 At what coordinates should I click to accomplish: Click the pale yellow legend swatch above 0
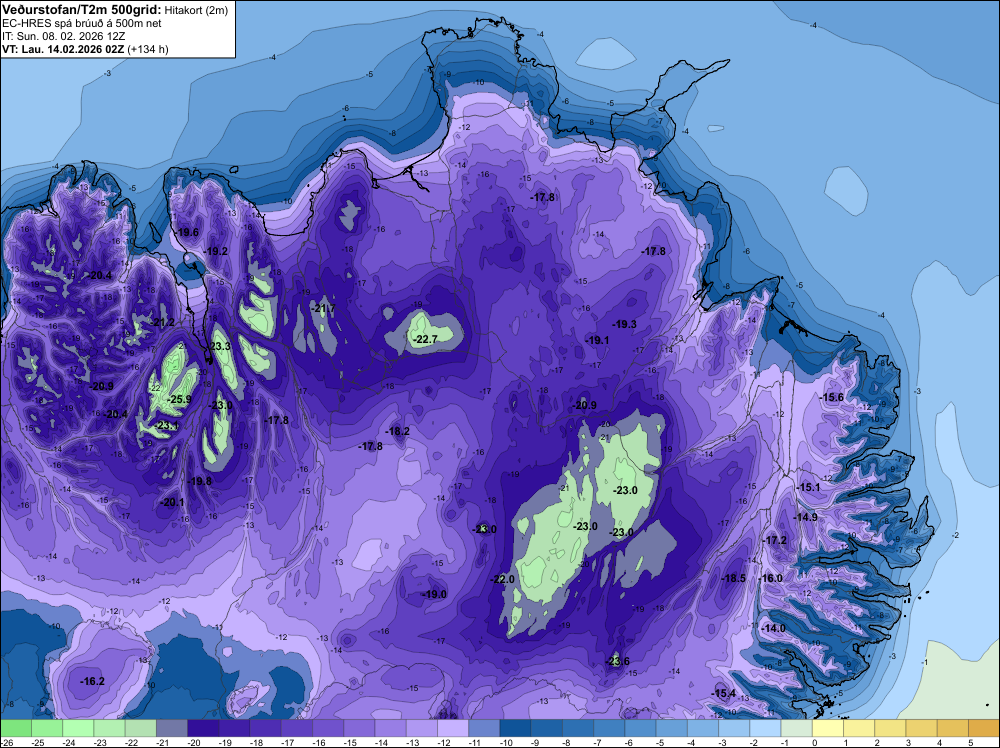[828, 728]
